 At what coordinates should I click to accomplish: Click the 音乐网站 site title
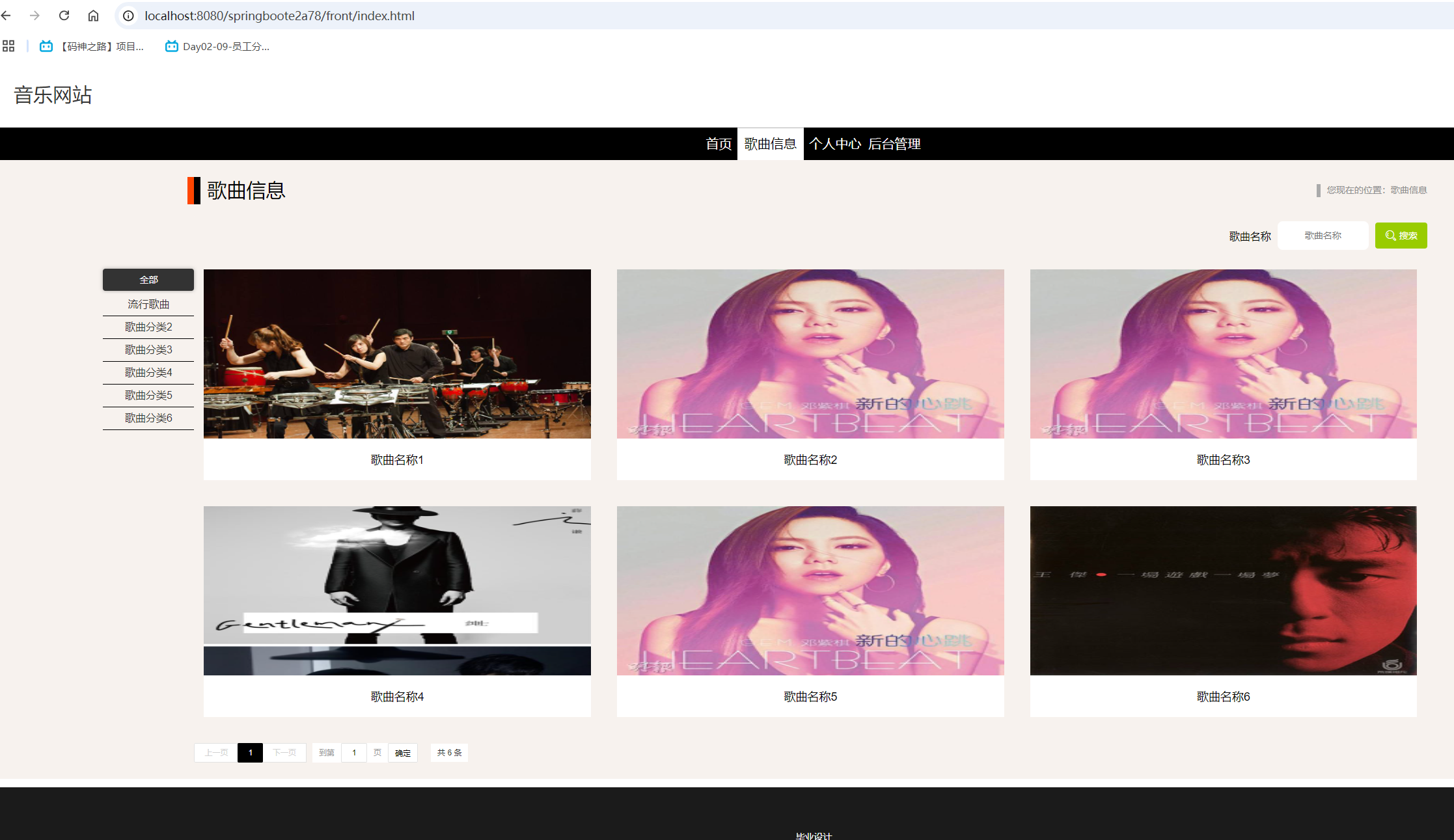53,95
